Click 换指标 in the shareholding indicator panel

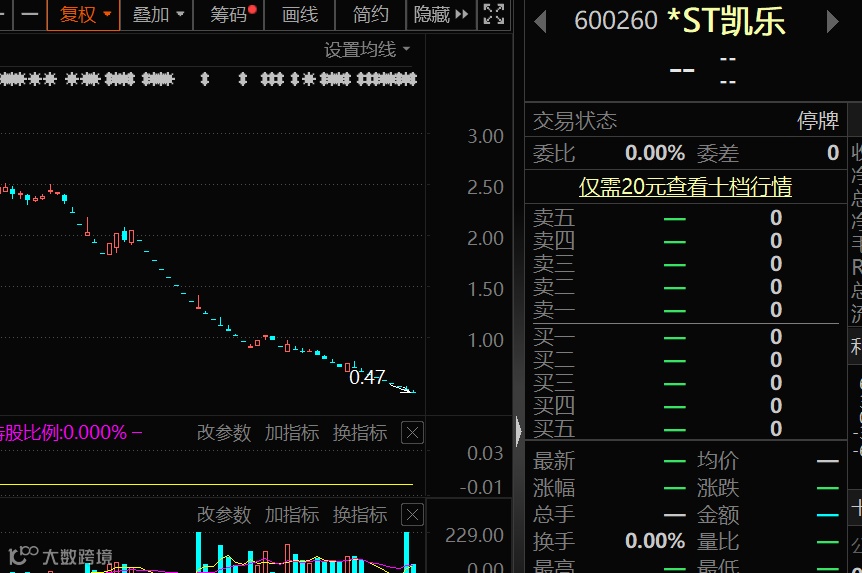[360, 433]
